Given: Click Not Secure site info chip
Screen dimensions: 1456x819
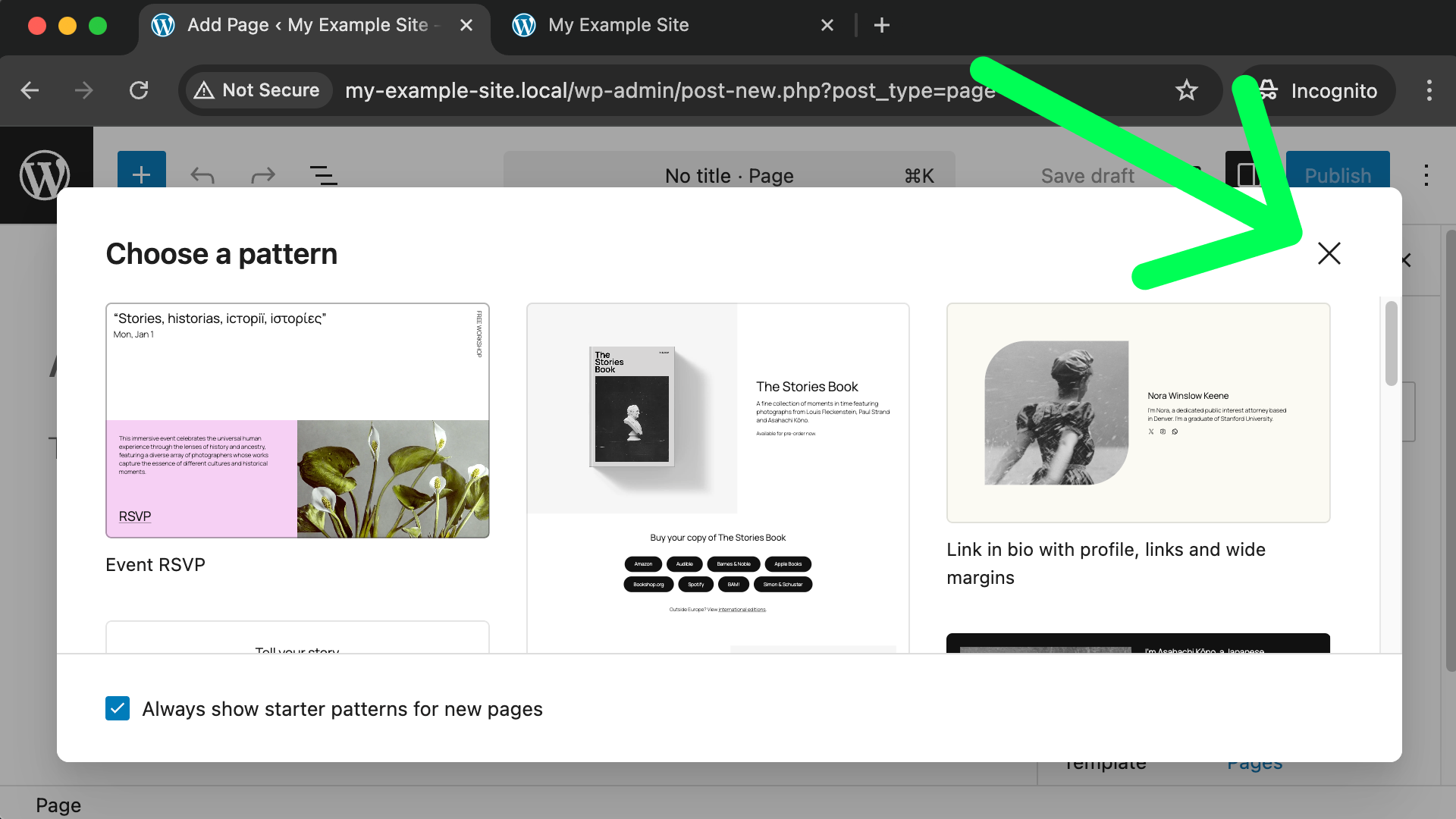Looking at the screenshot, I should click(x=258, y=90).
